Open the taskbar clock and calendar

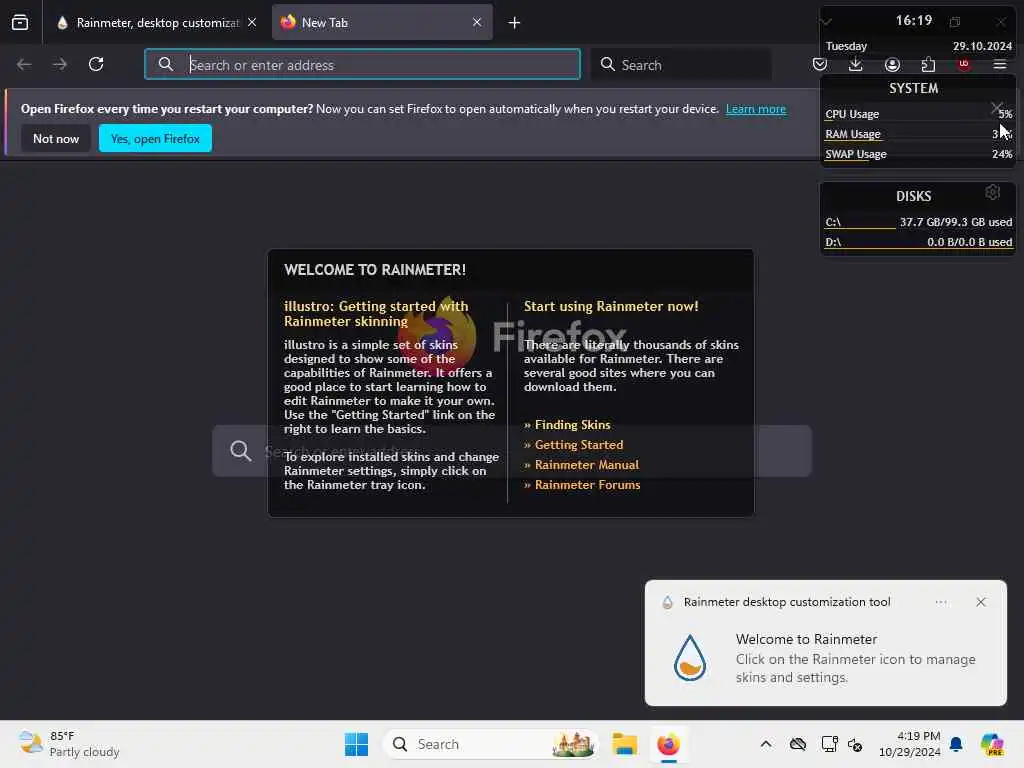point(910,744)
